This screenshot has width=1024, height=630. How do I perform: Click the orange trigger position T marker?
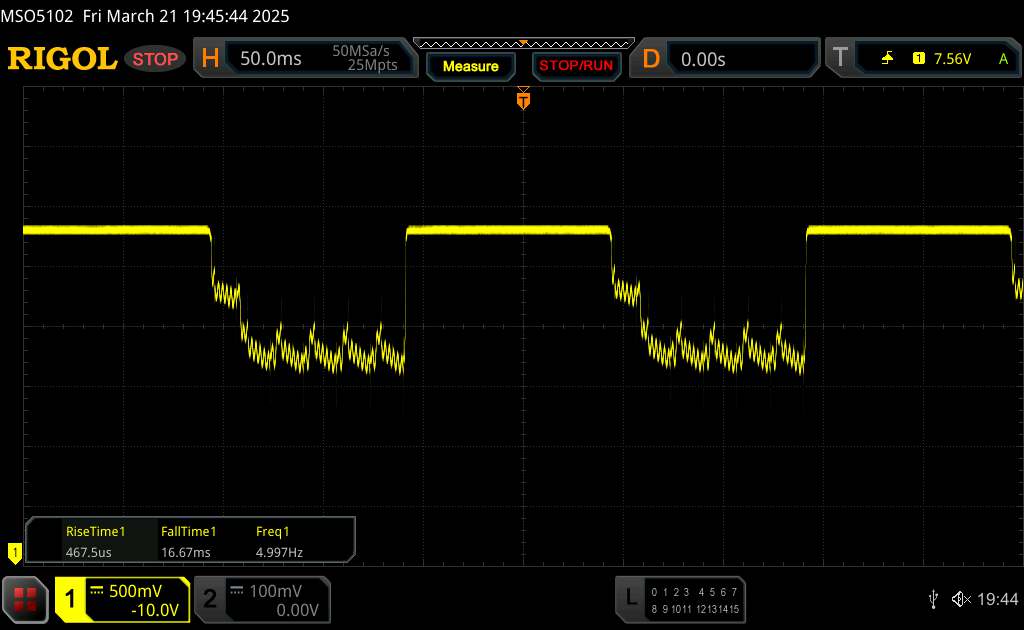coord(522,100)
